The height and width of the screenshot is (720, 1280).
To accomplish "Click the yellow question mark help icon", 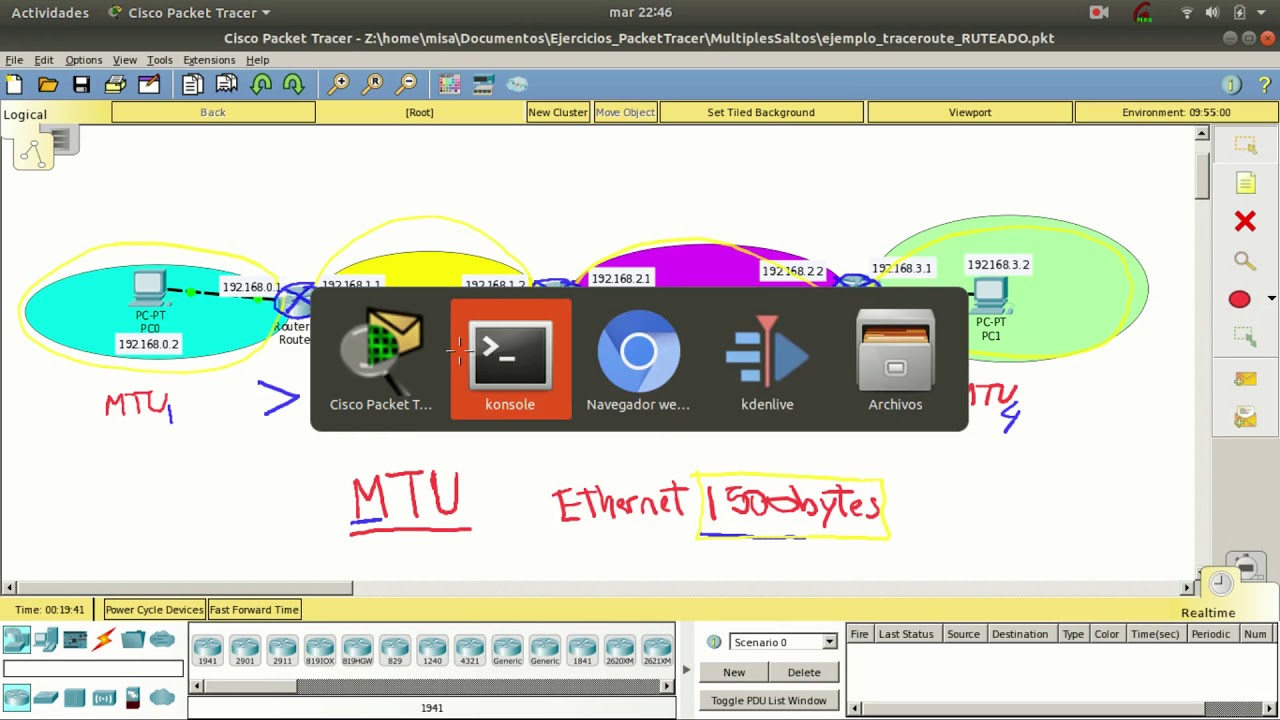I will (x=1265, y=85).
